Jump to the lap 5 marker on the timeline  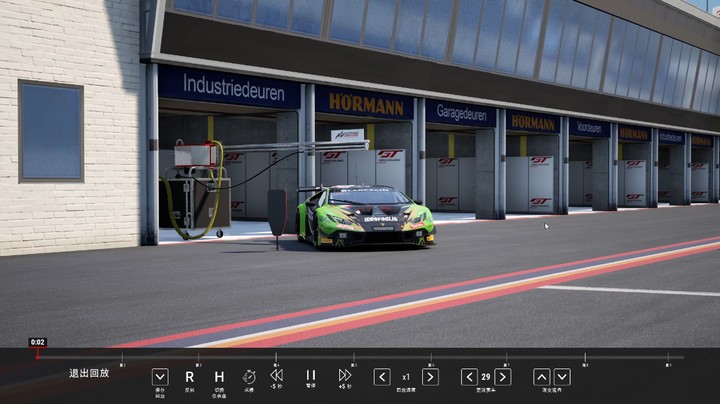point(354,358)
